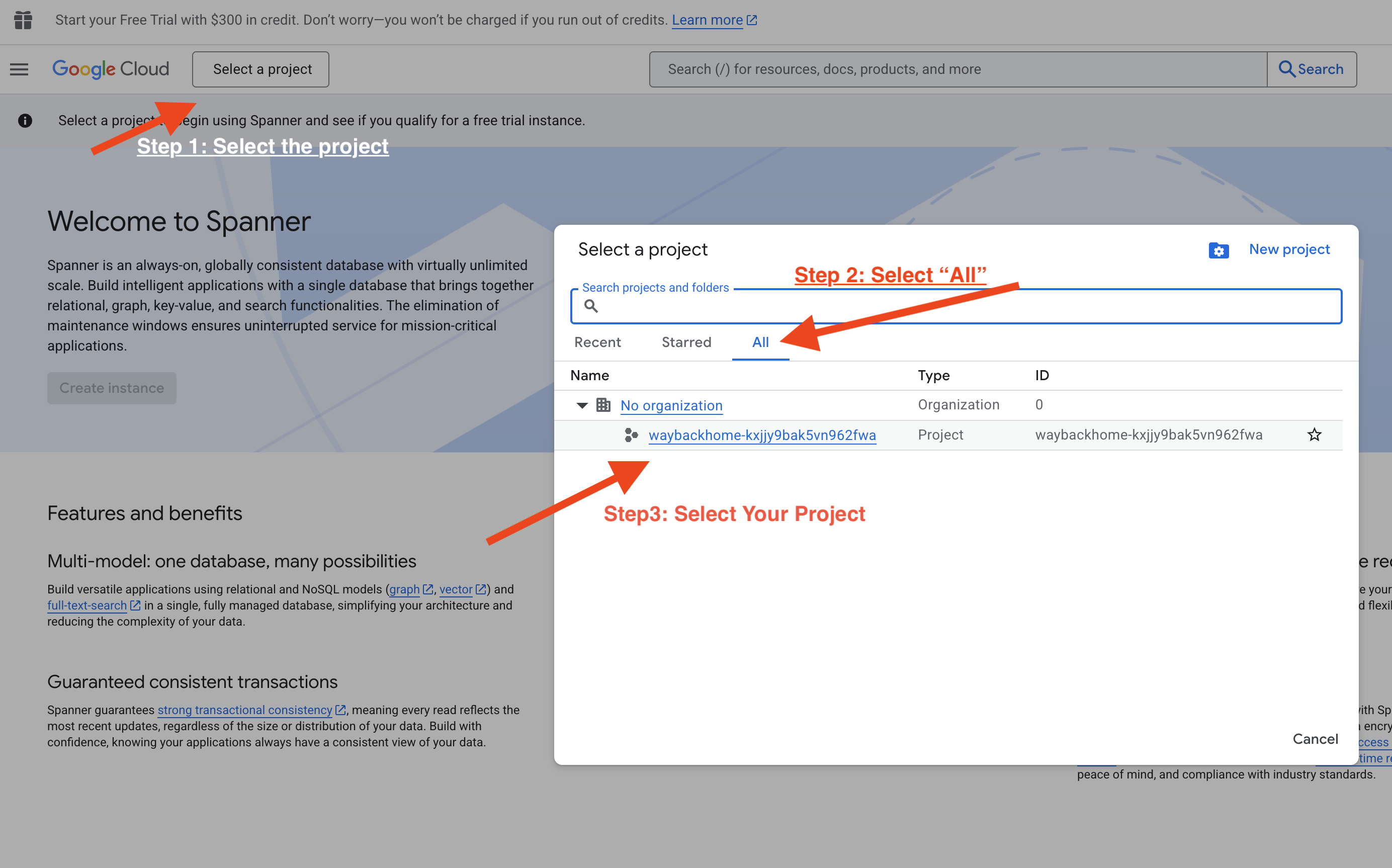Switch to the Recent tab

click(x=597, y=342)
